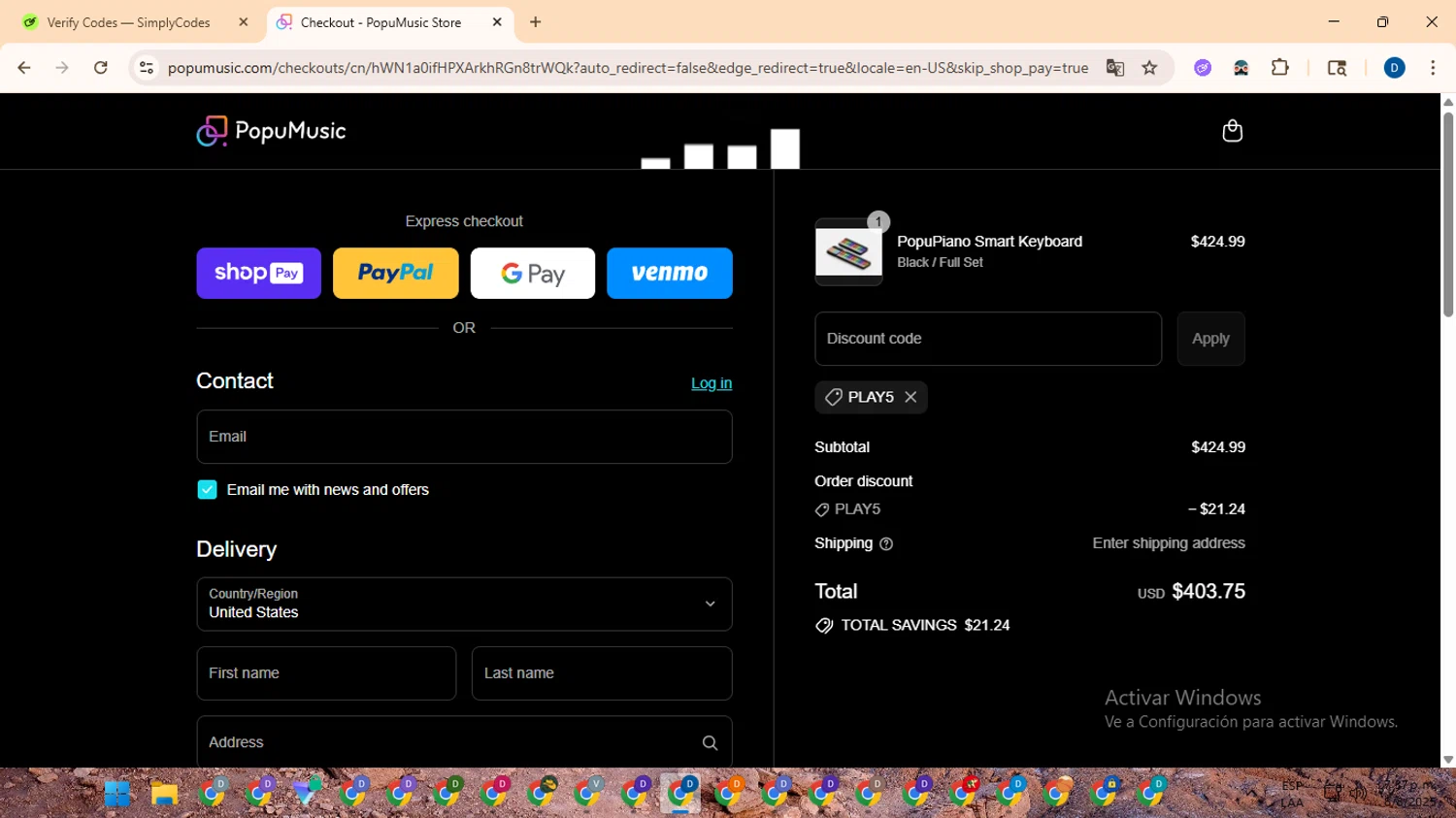Close the Checkout PopuMusic Store tab
This screenshot has width=1456, height=818.
(x=497, y=22)
